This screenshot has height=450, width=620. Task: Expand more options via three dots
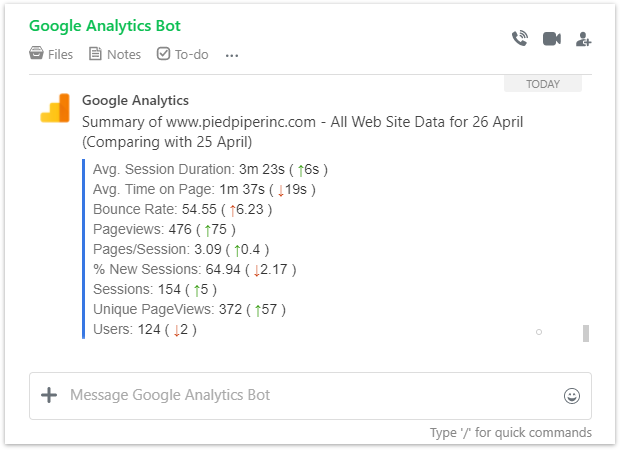tap(232, 55)
